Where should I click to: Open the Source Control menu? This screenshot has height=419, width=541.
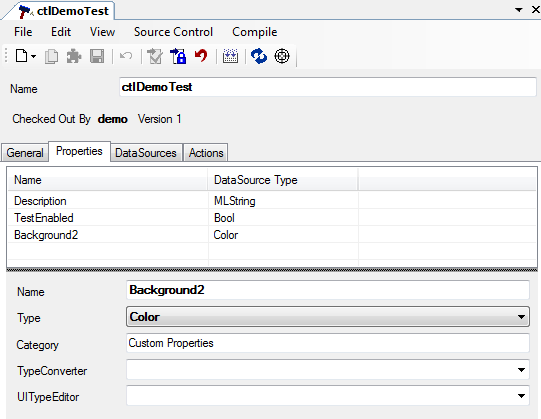(173, 32)
